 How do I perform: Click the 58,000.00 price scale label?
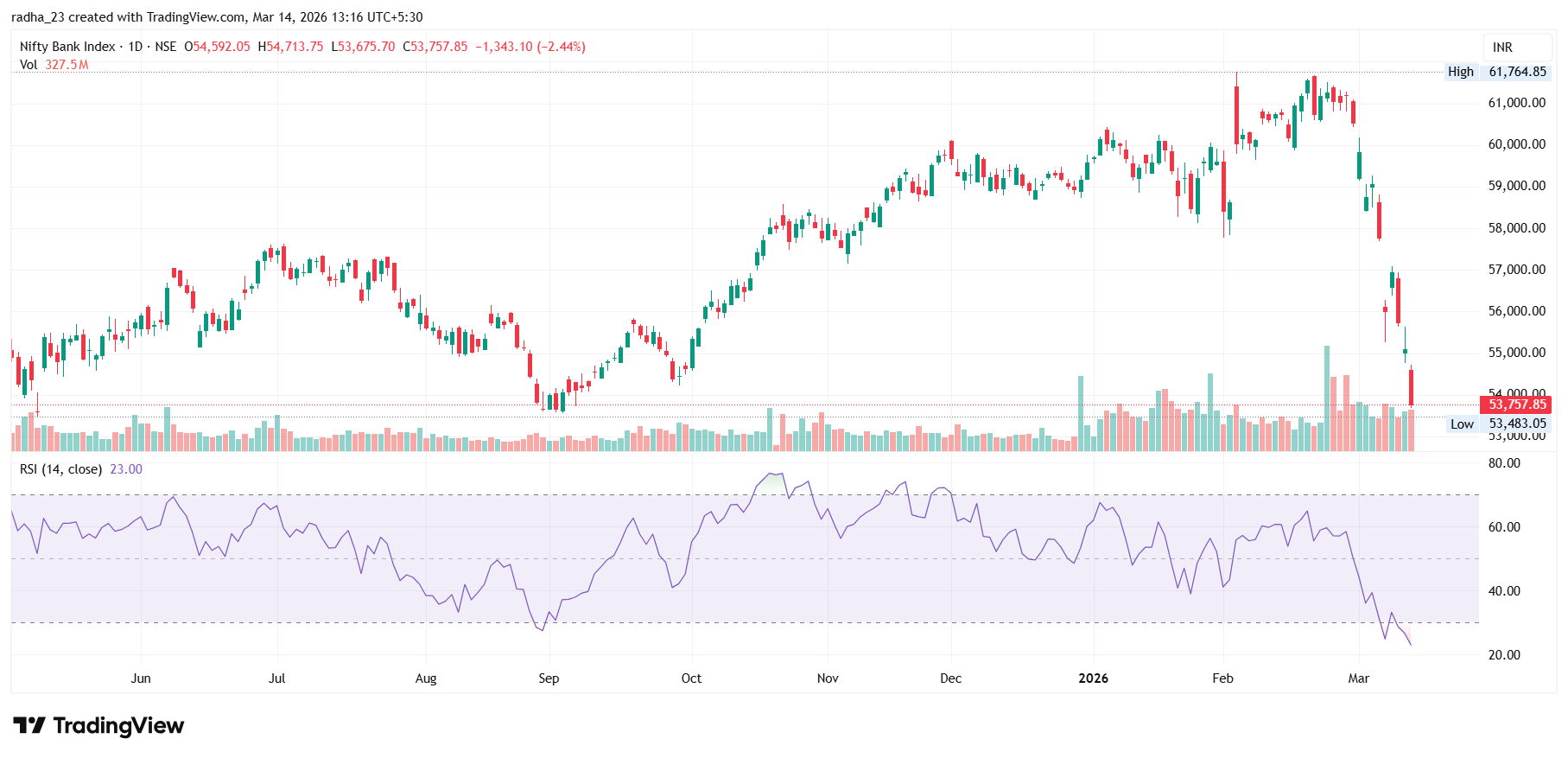1517,228
